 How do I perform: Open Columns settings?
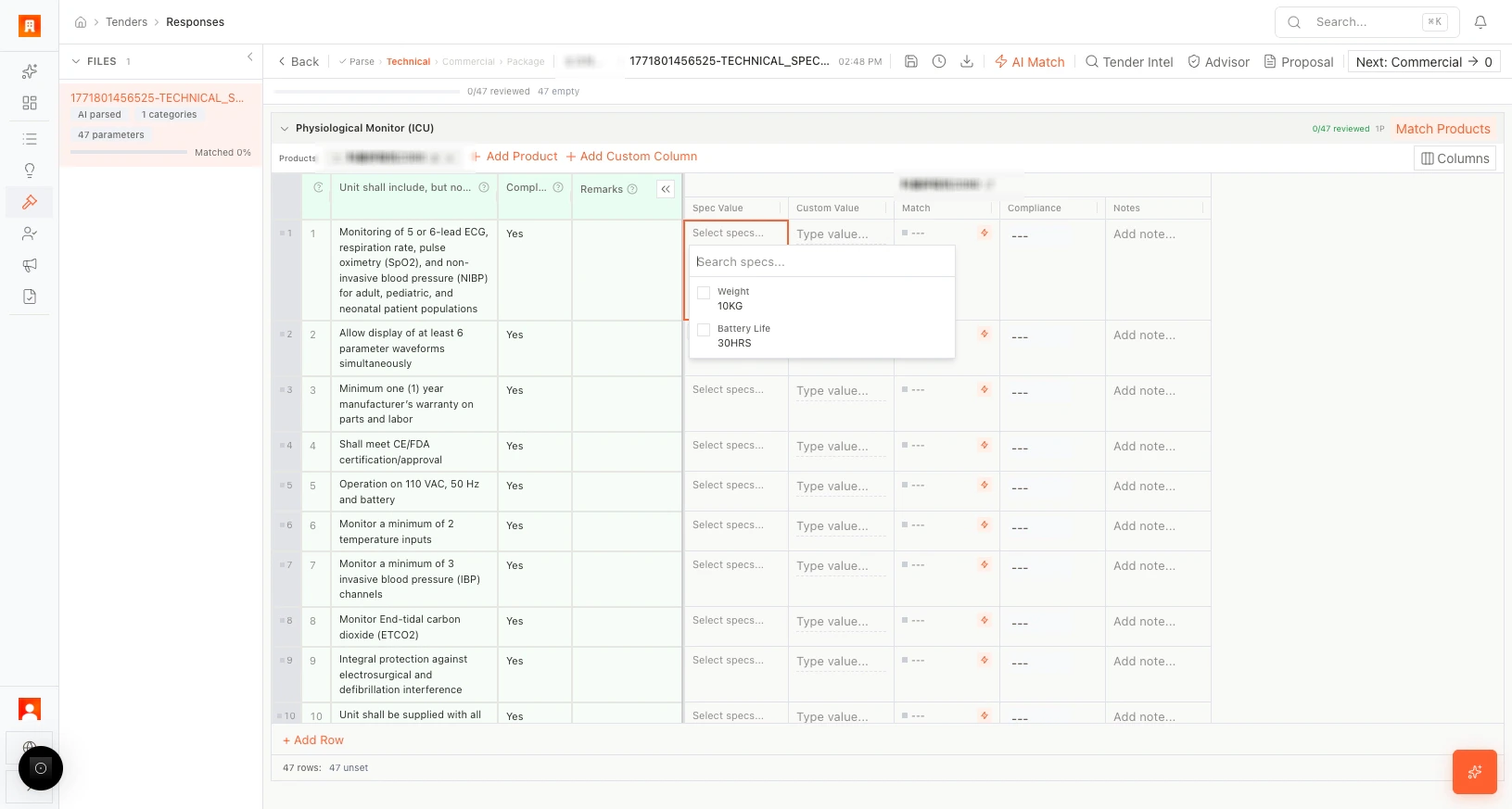pos(1455,158)
